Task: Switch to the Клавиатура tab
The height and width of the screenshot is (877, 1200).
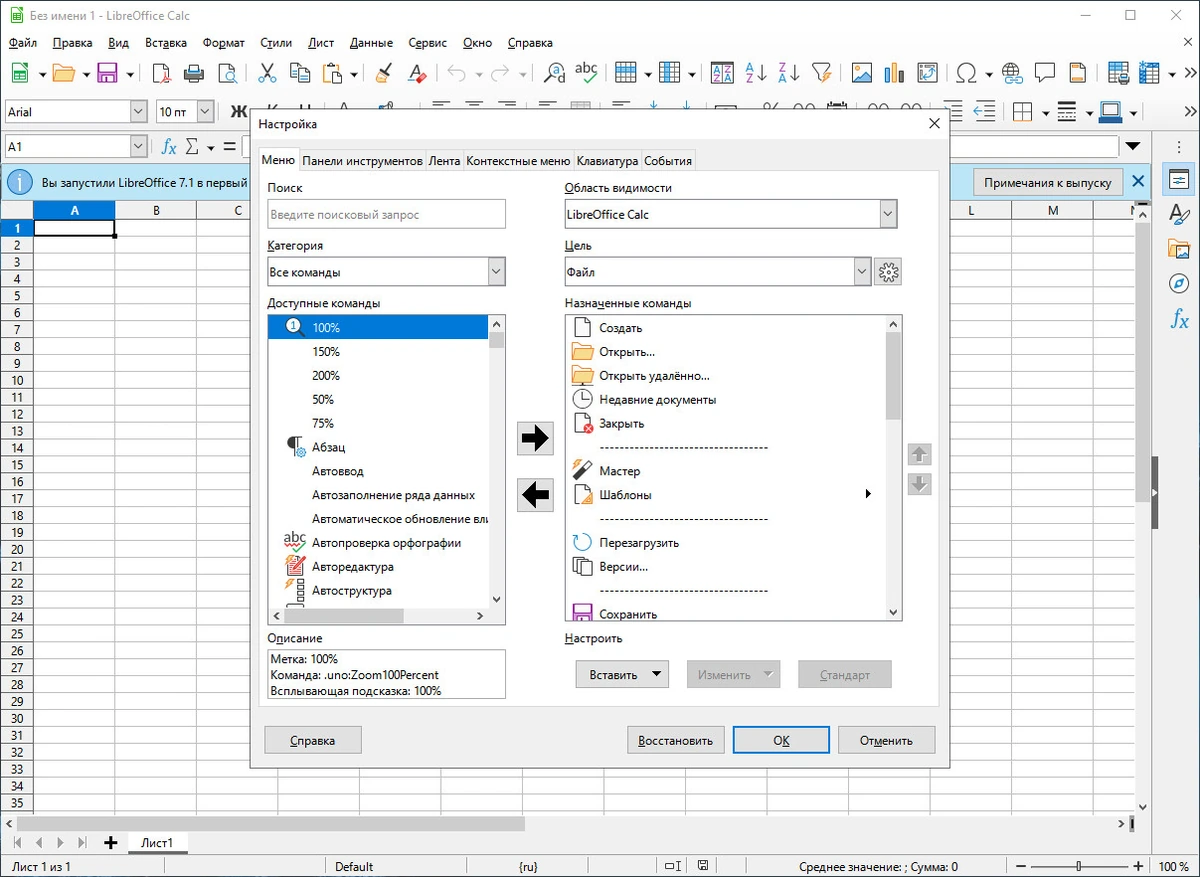Action: coord(607,161)
